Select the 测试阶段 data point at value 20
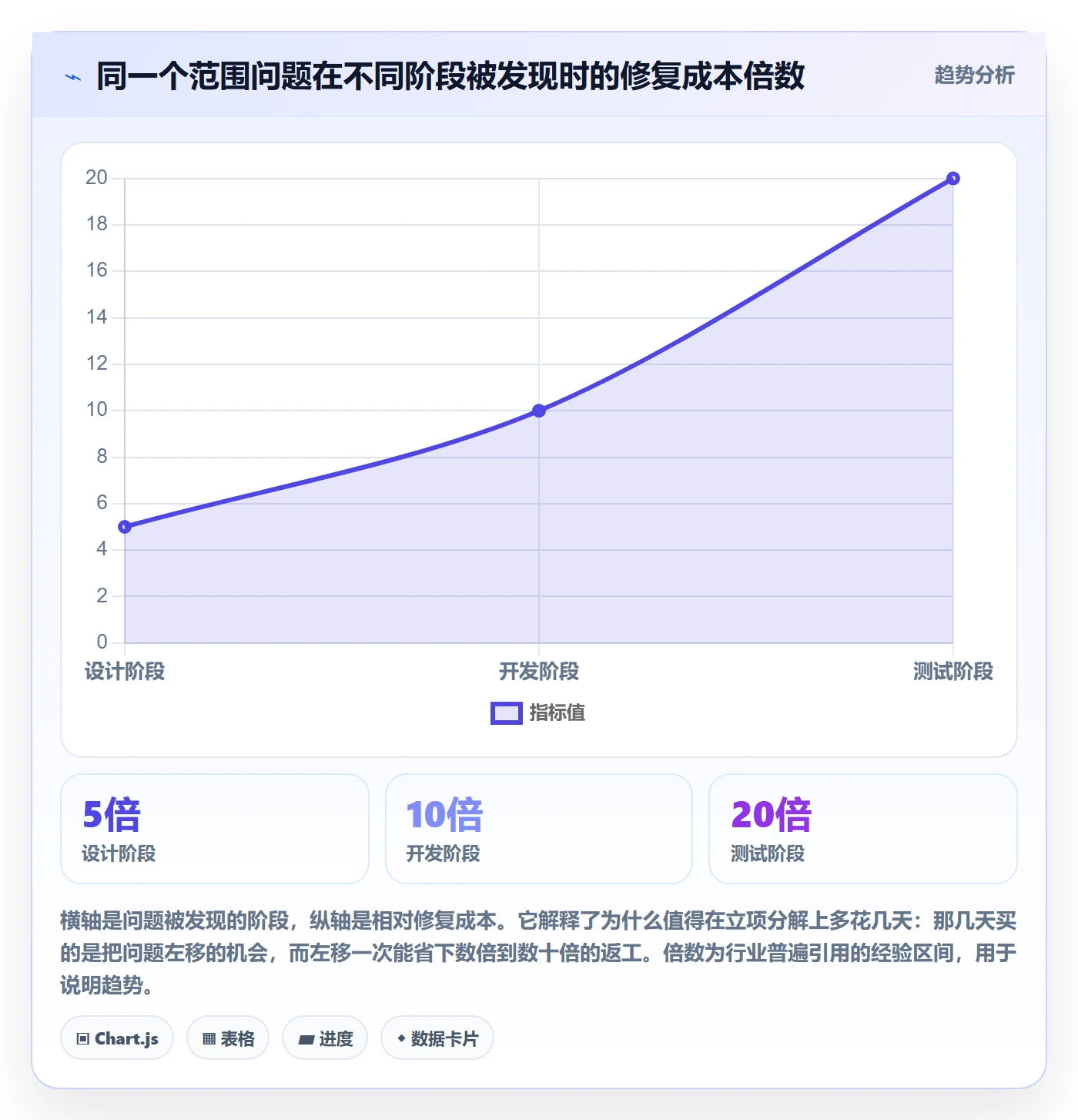Viewport: 1078px width, 1120px height. tap(952, 179)
